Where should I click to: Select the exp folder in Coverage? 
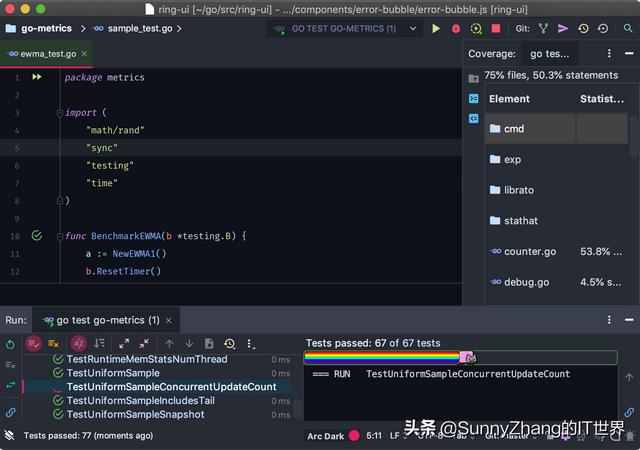(556, 159)
